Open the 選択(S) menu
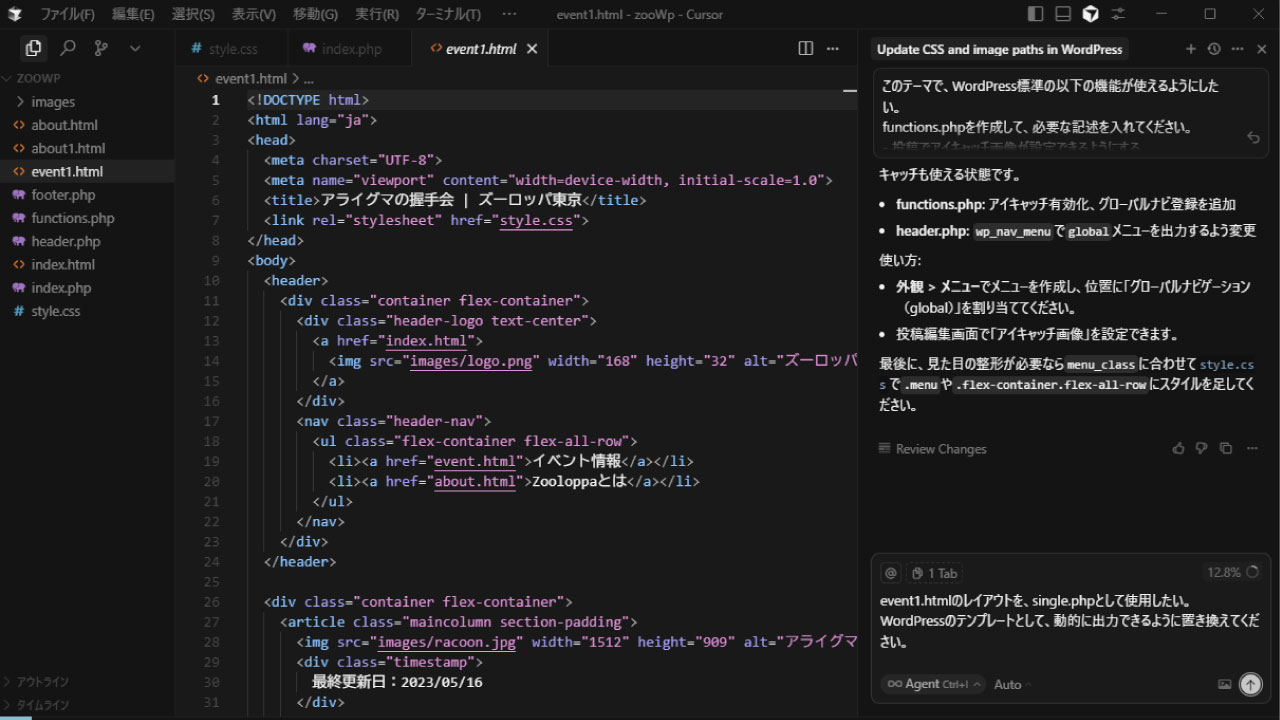This screenshot has width=1280, height=720. click(x=193, y=14)
